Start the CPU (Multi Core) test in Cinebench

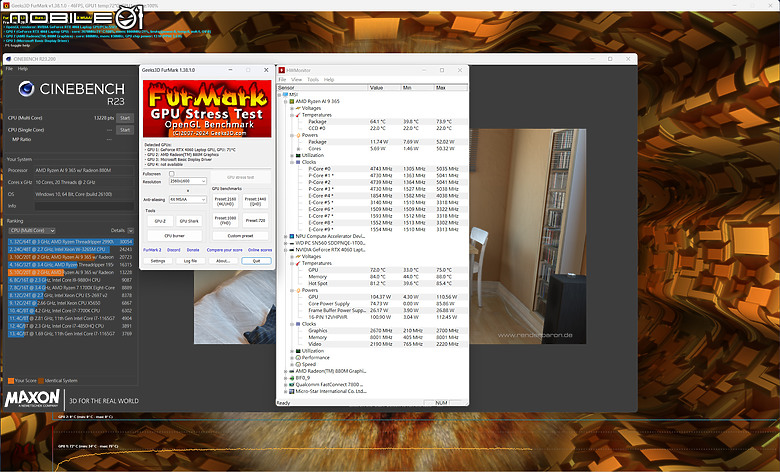125,118
